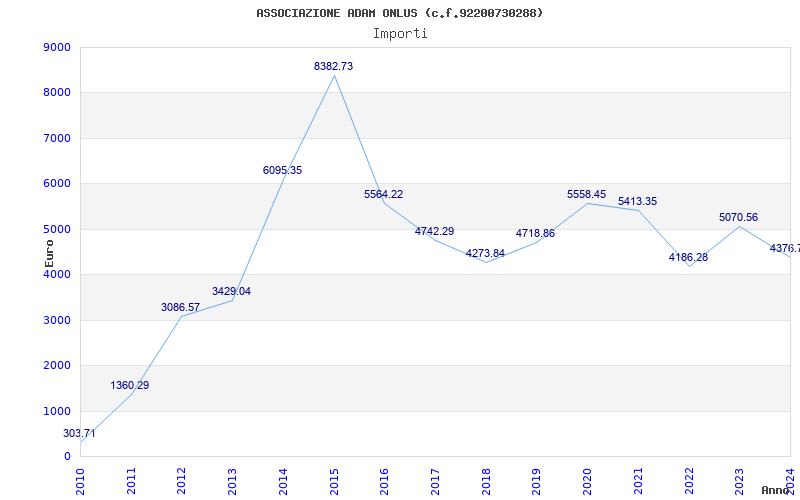Click the 9000 y-axis tick label
This screenshot has height=500, width=800.
(x=57, y=47)
